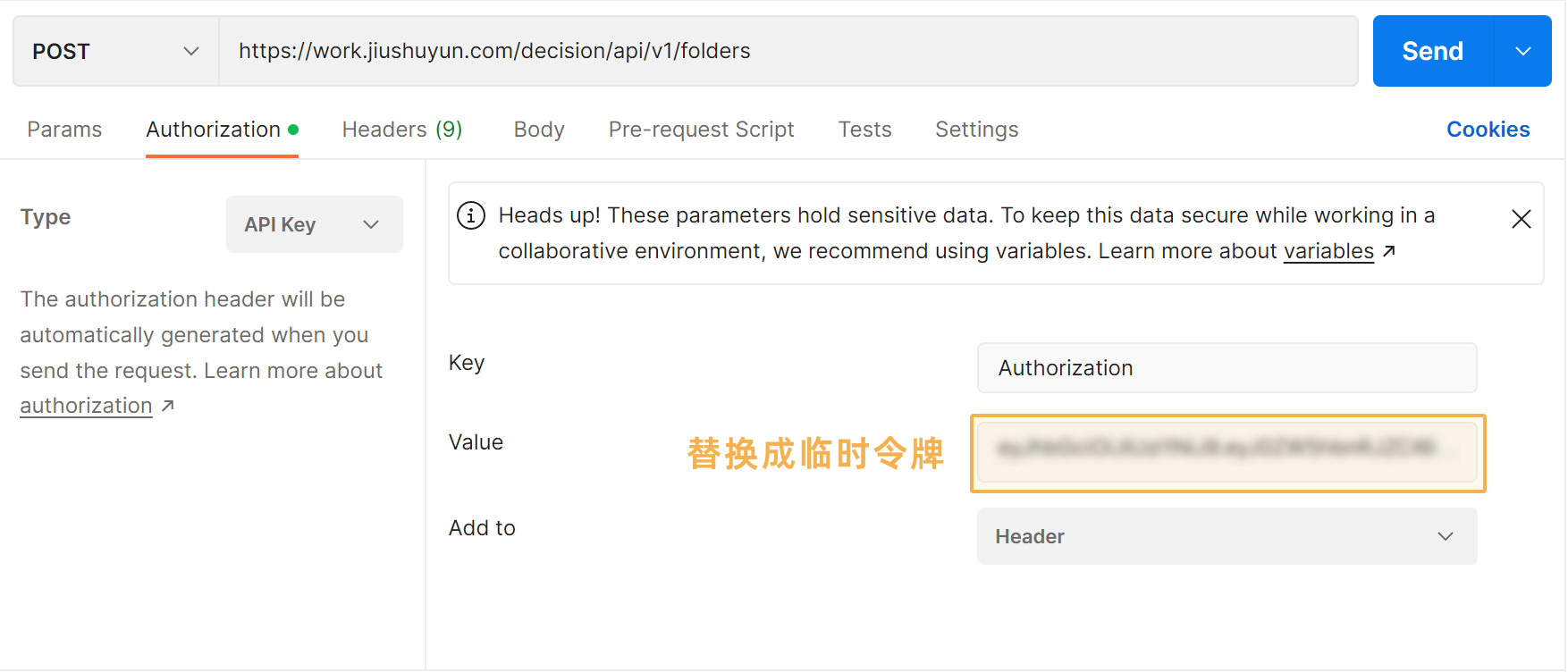Switch to the Params tab
Screen dimensions: 1568x672
click(64, 130)
